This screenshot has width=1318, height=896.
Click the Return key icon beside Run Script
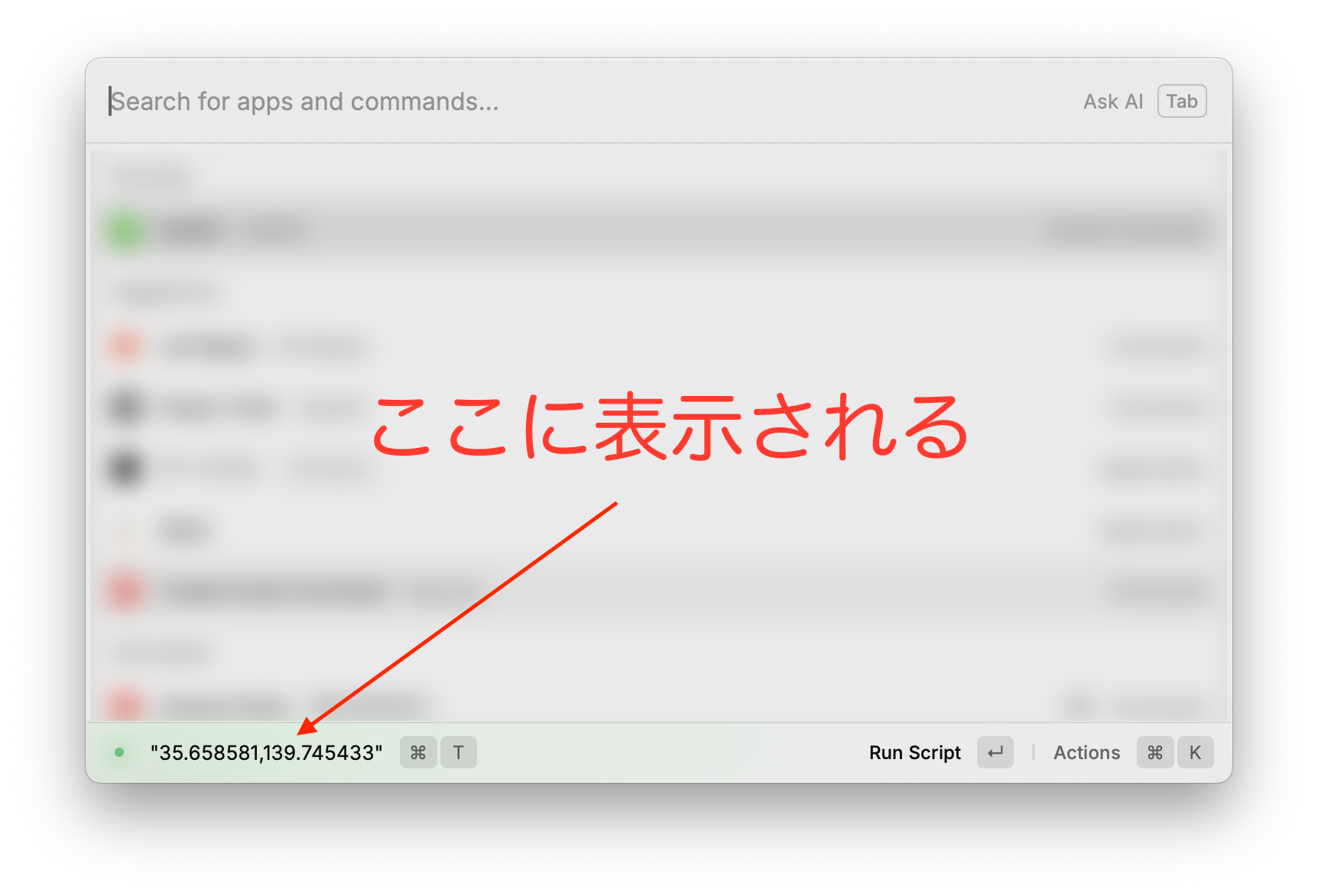pyautogui.click(x=995, y=752)
